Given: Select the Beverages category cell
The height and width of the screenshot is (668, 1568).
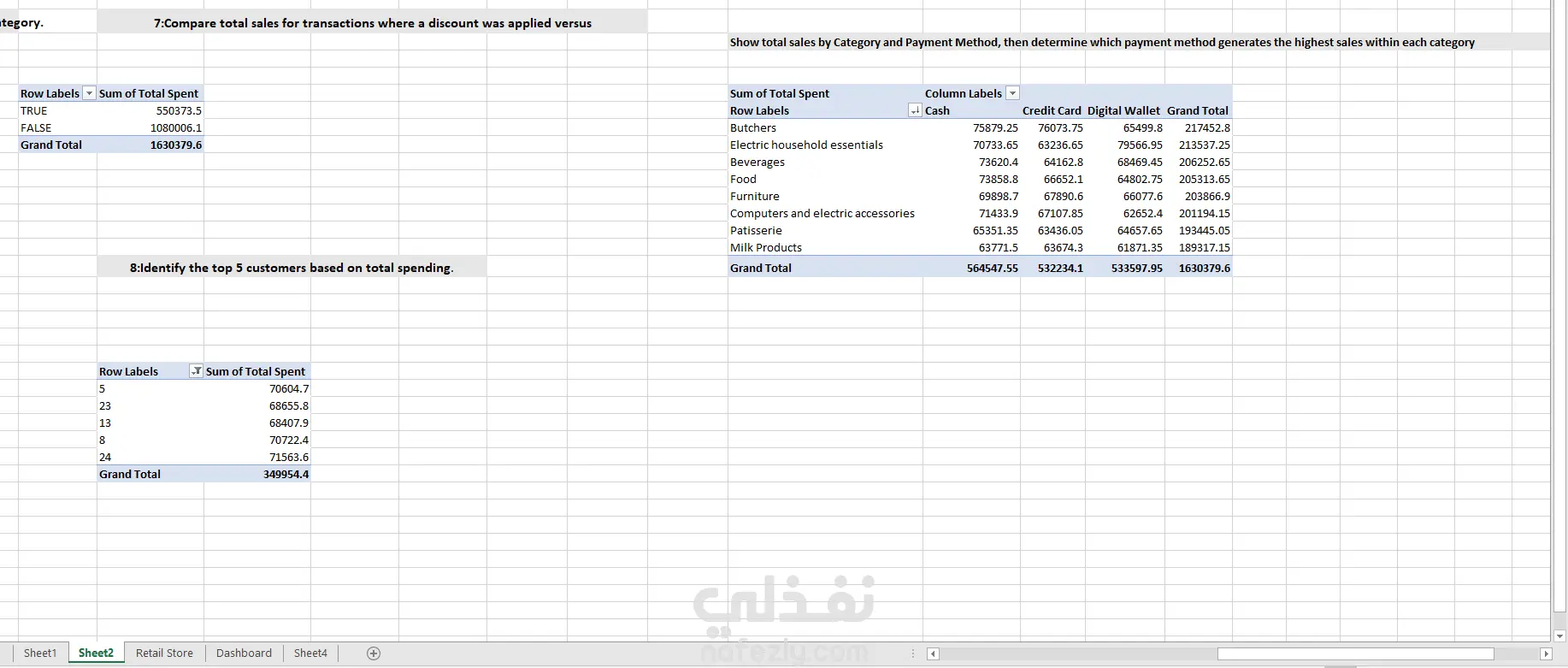Looking at the screenshot, I should pos(826,162).
